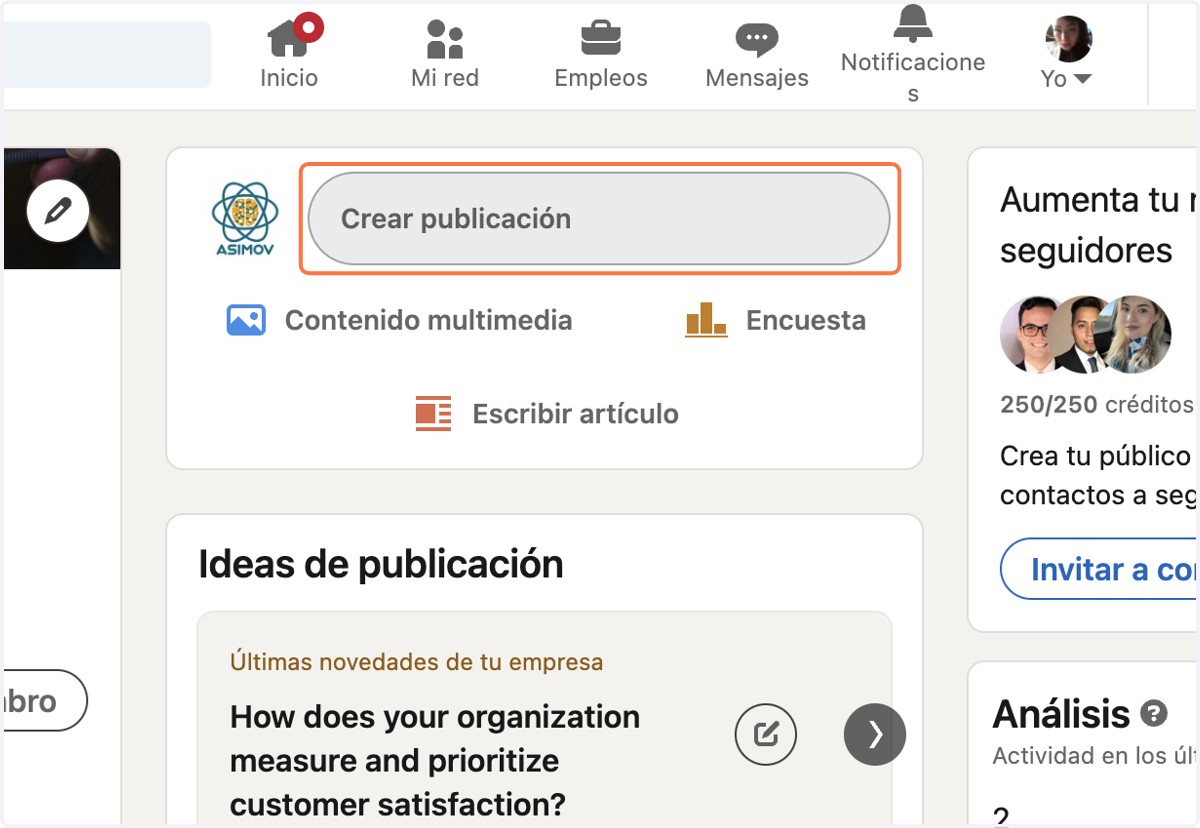The height and width of the screenshot is (828, 1200).
Task: Click the follower profile photos
Action: tap(1086, 334)
